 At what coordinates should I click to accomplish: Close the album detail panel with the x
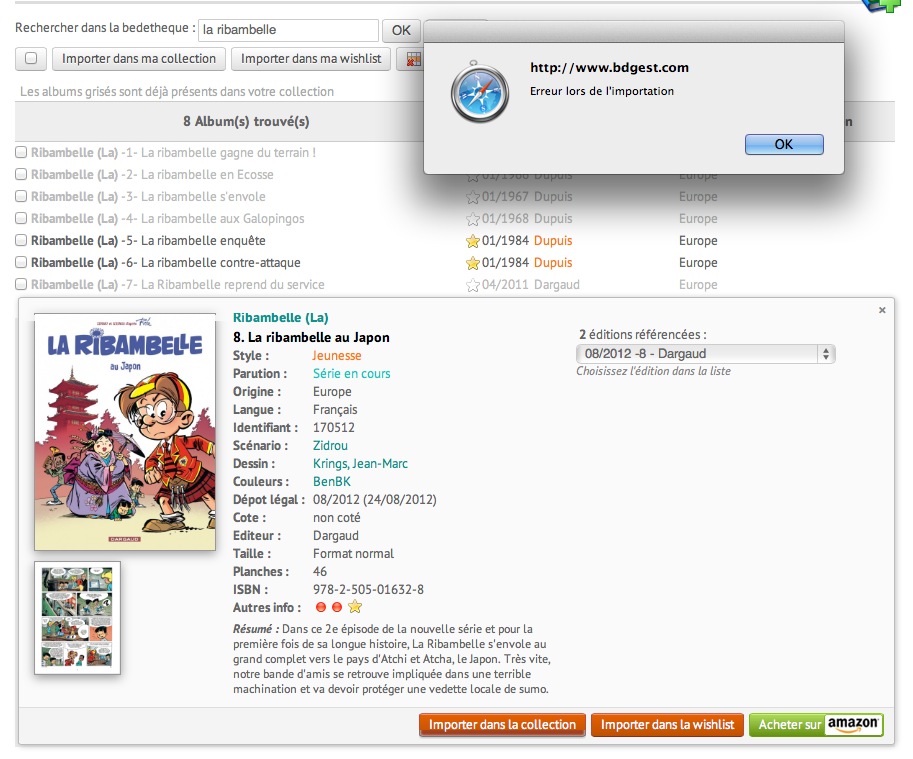pyautogui.click(x=882, y=311)
